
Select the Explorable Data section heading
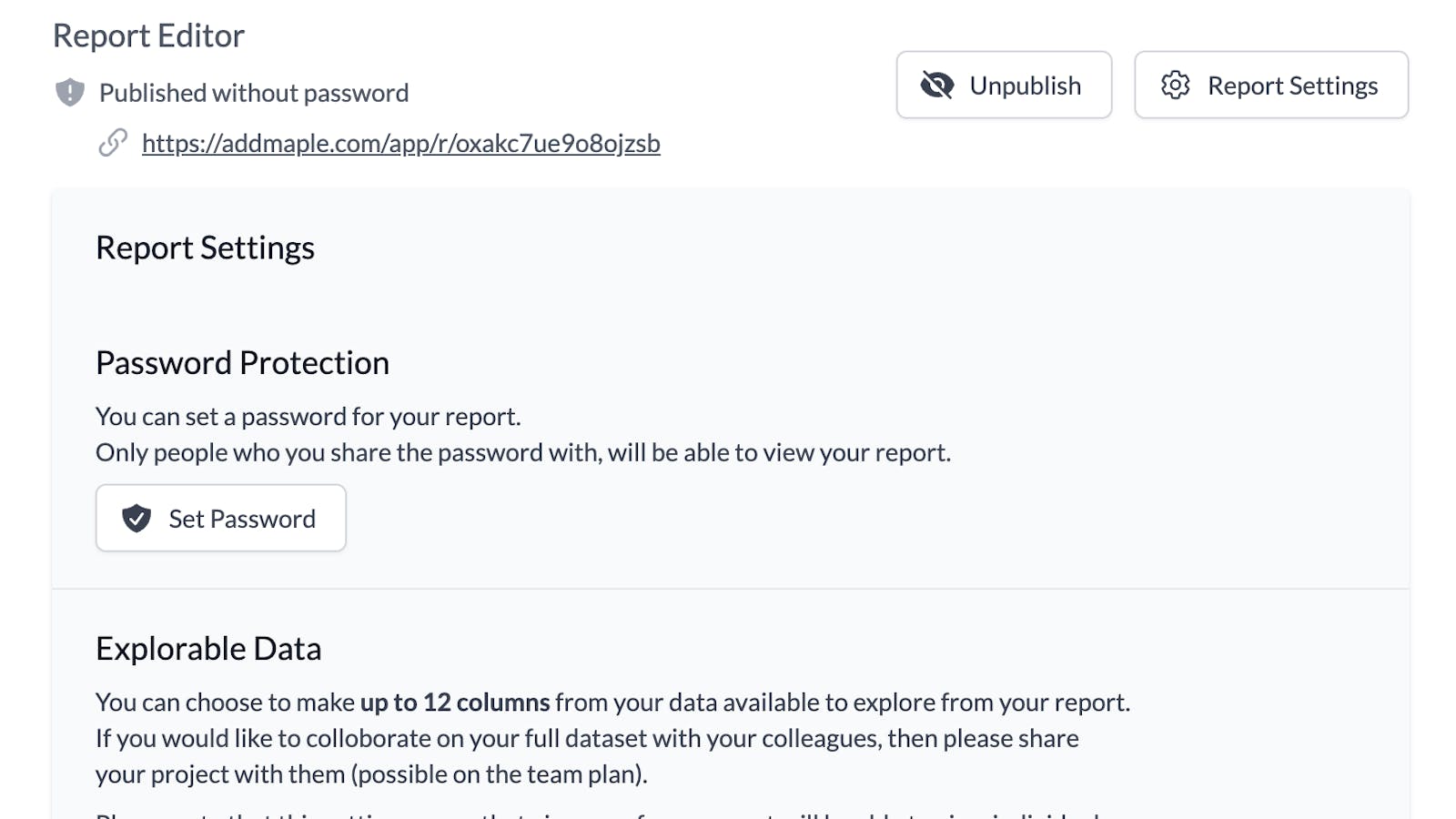208,649
